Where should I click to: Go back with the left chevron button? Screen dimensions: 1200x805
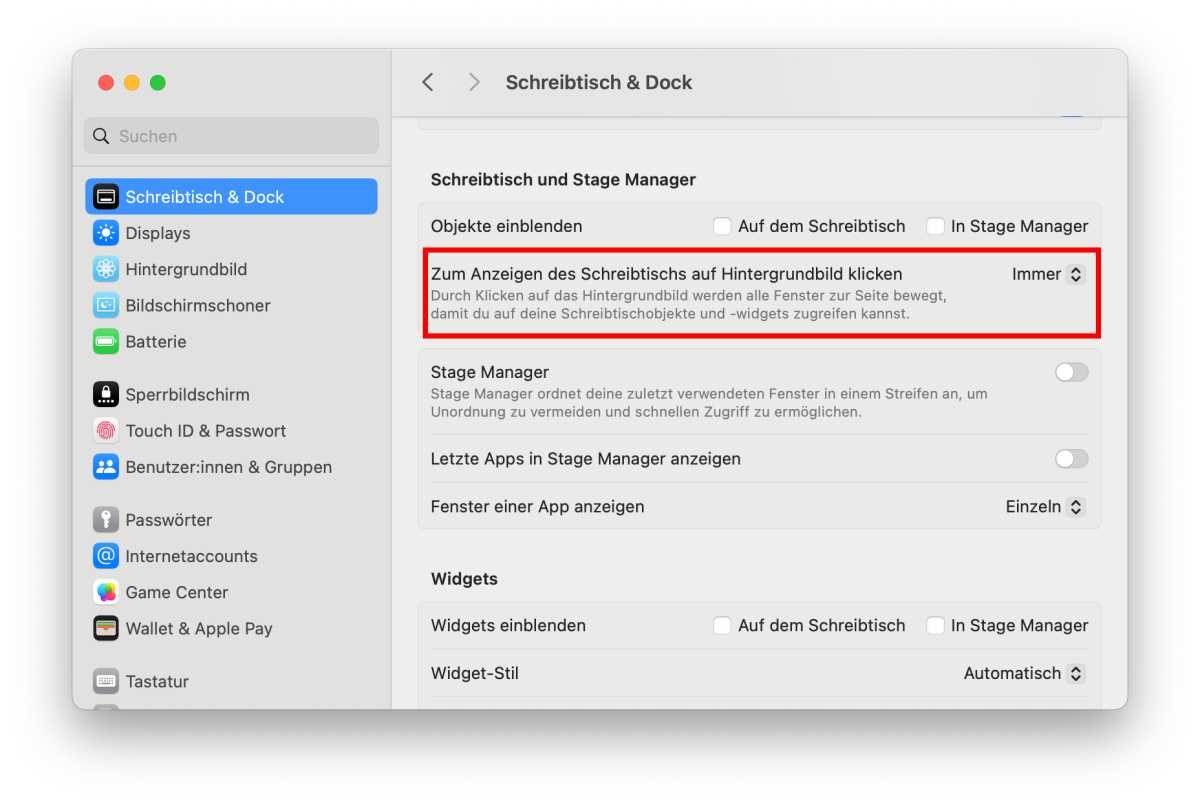point(428,82)
